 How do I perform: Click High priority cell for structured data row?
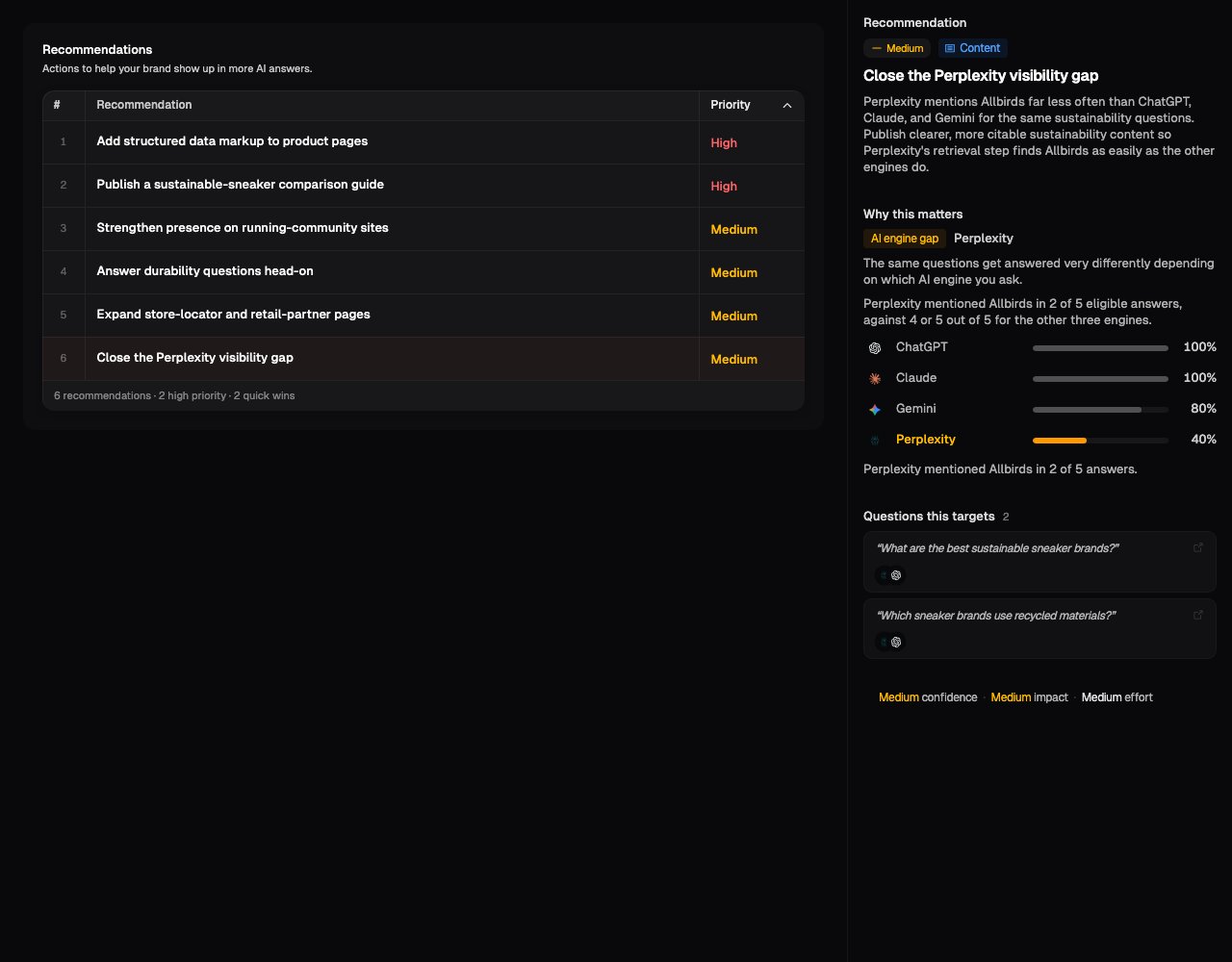751,142
